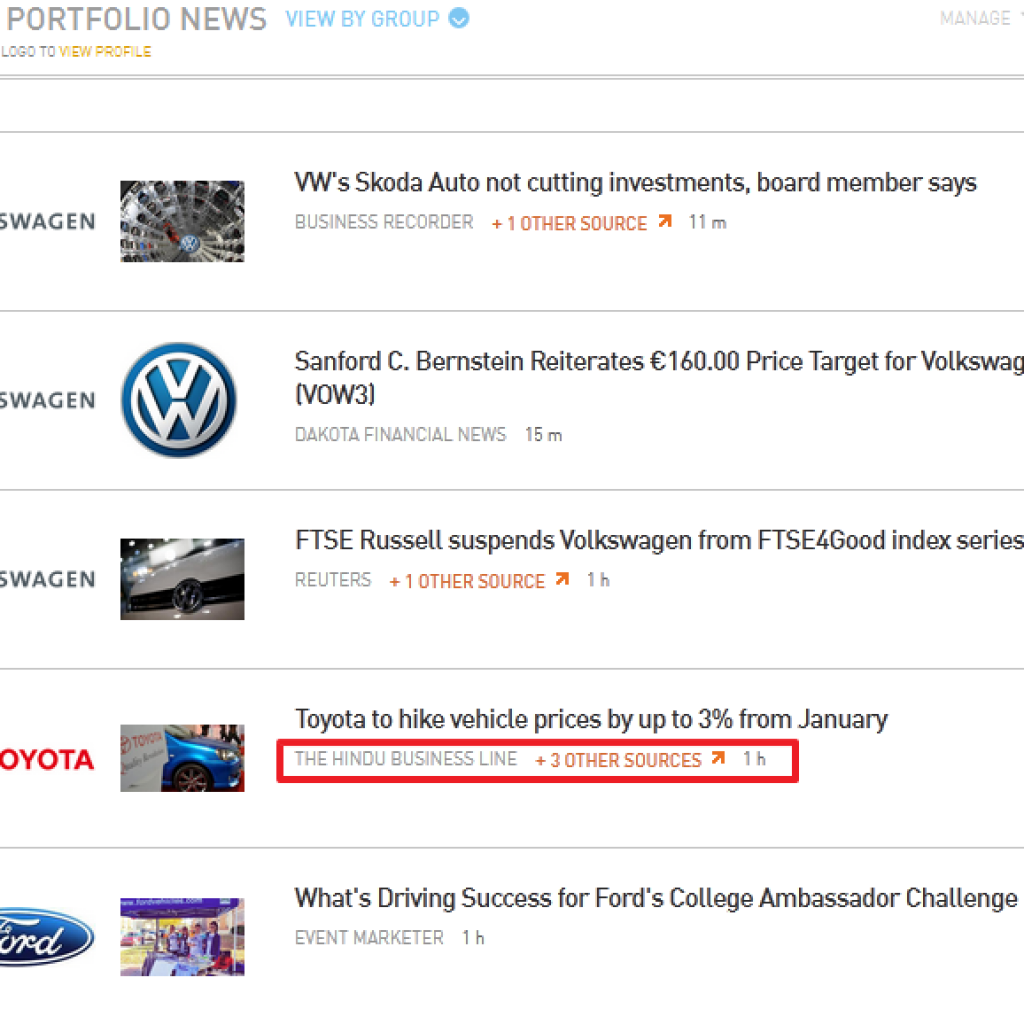
Task: Select The Hindu Business Line source
Action: tap(406, 759)
